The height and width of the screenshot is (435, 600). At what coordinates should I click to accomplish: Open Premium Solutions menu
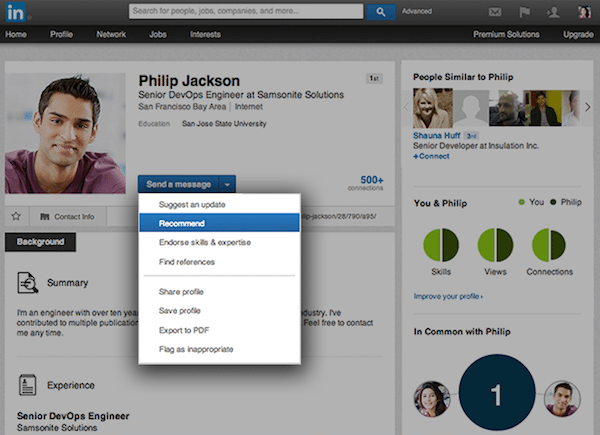coord(506,34)
